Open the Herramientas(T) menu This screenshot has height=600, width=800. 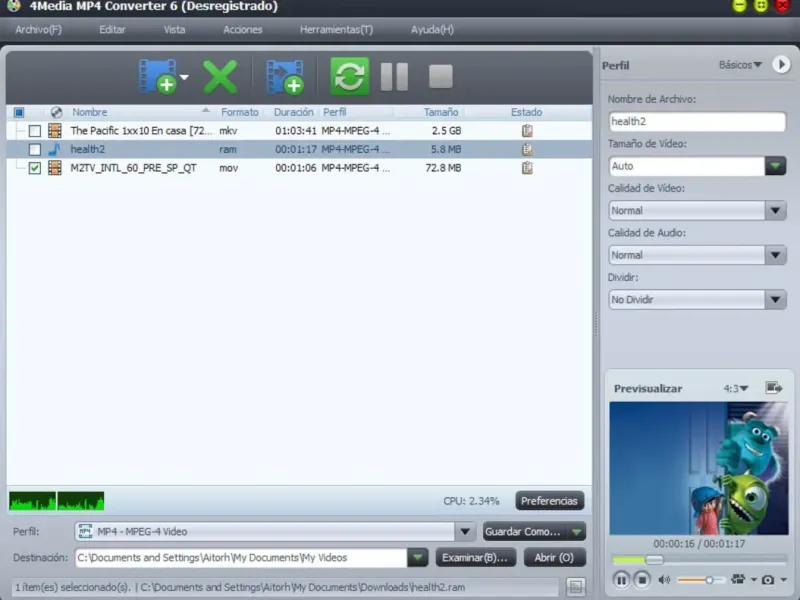(336, 30)
